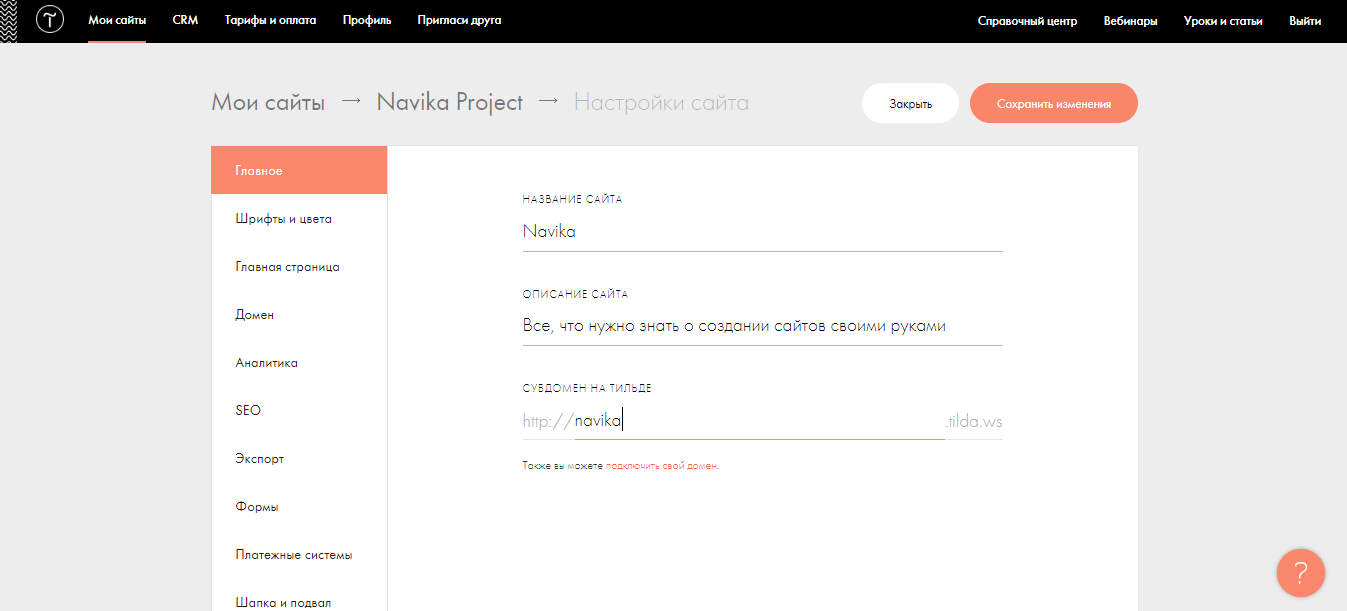Screen dimensions: 1347x611
Task: Go to Тарифы и оплата
Action: click(270, 20)
